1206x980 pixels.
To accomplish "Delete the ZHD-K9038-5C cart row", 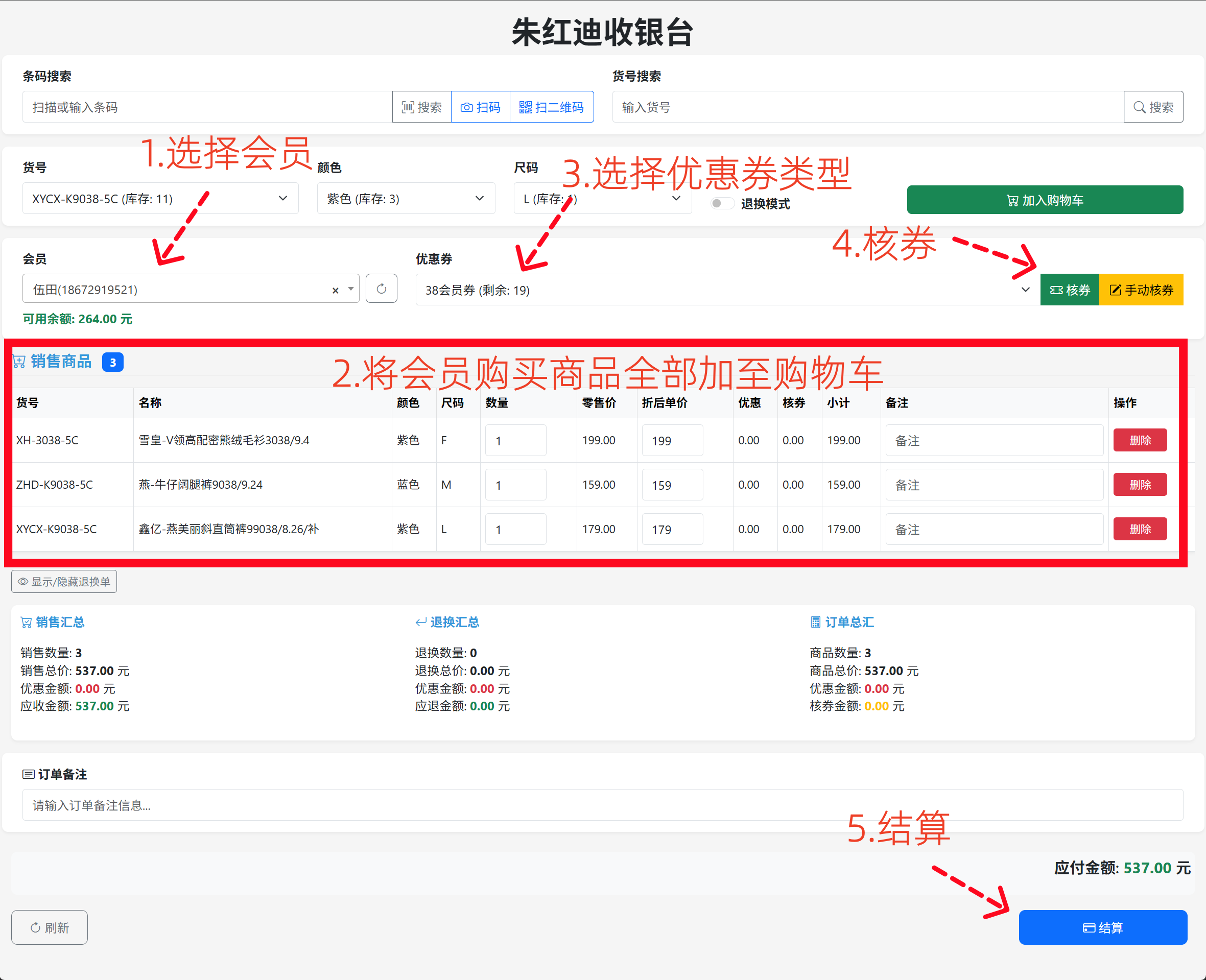I will pos(1140,484).
